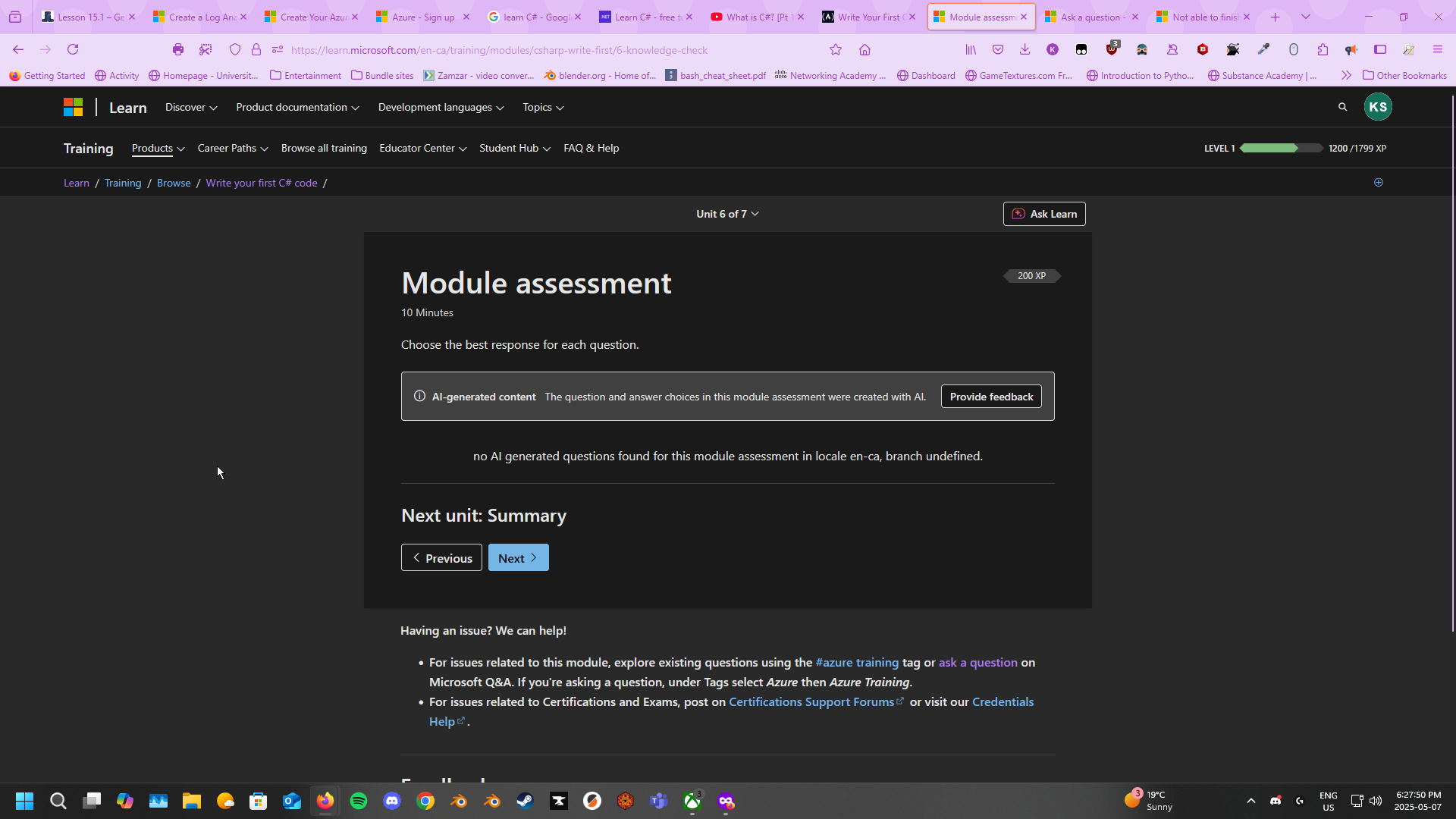The image size is (1456, 819).
Task: Click the Microsoft logo in the header
Action: tap(73, 107)
